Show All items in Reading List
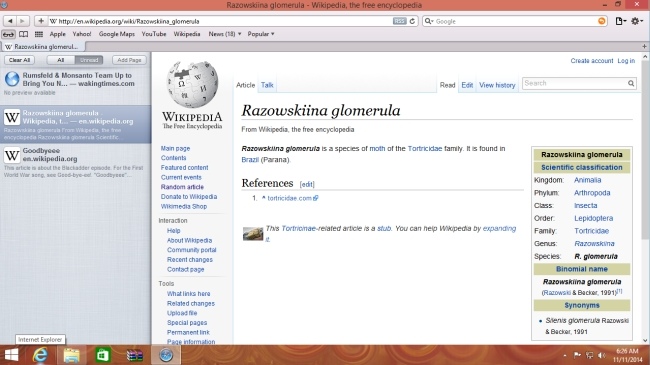Screen dimensions: 650x365 click(61, 60)
